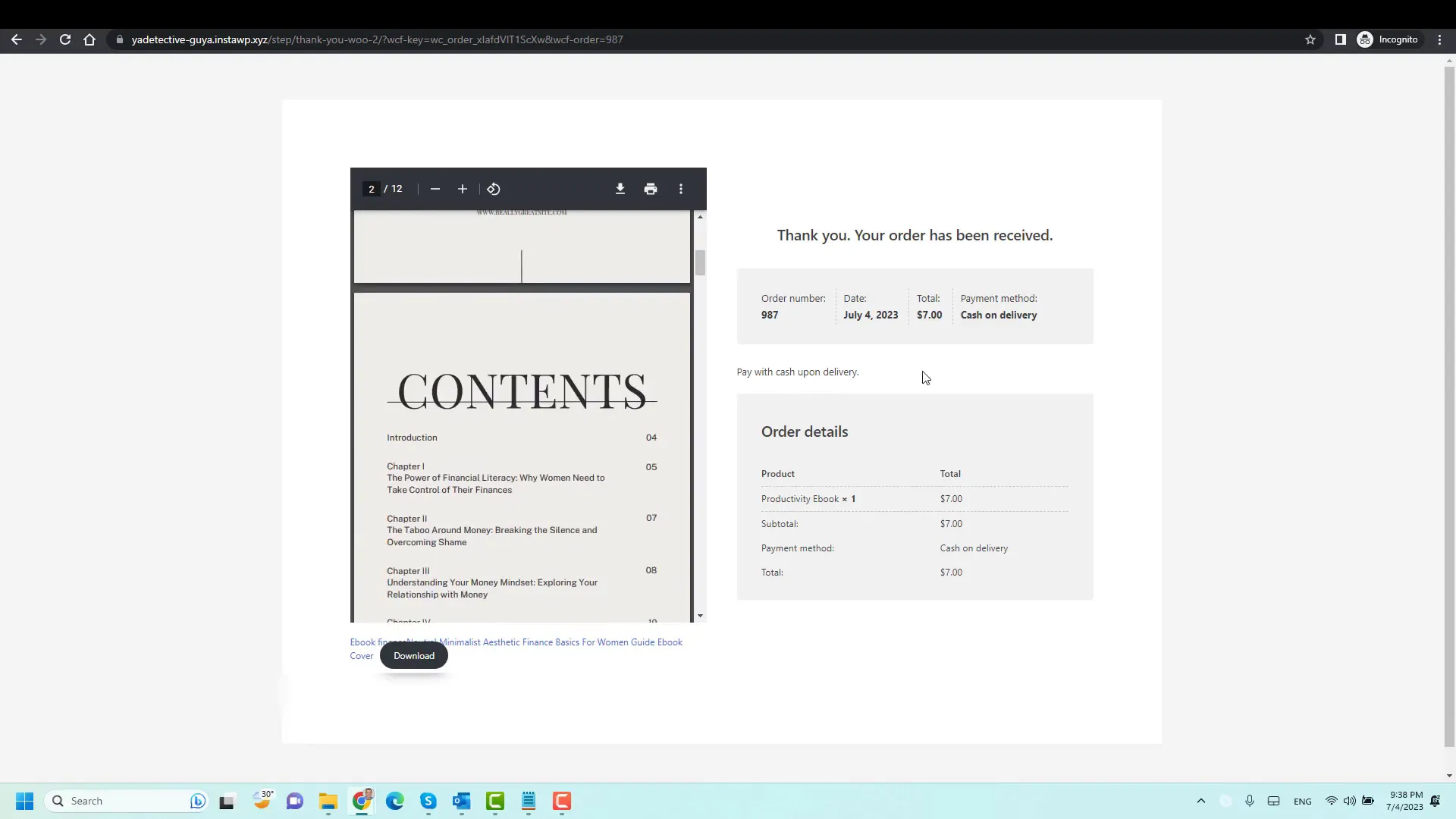Open PDF viewer more actions menu
The width and height of the screenshot is (1456, 819).
681,189
